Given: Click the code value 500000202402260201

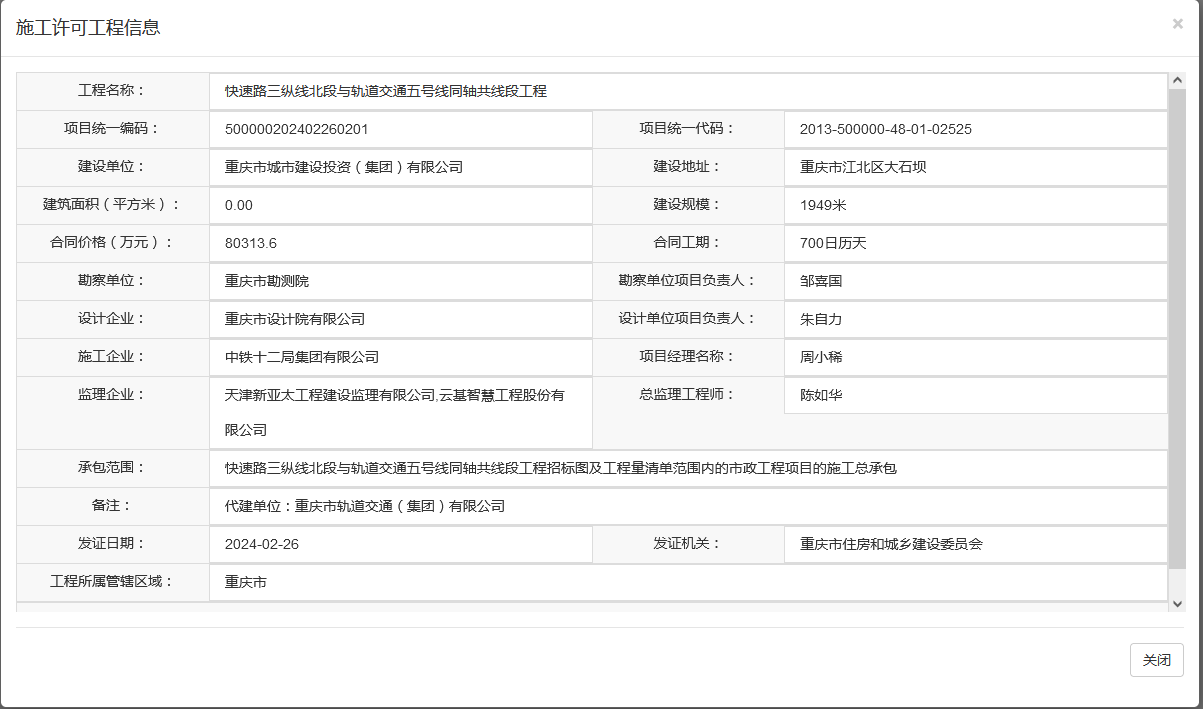Looking at the screenshot, I should point(297,129).
